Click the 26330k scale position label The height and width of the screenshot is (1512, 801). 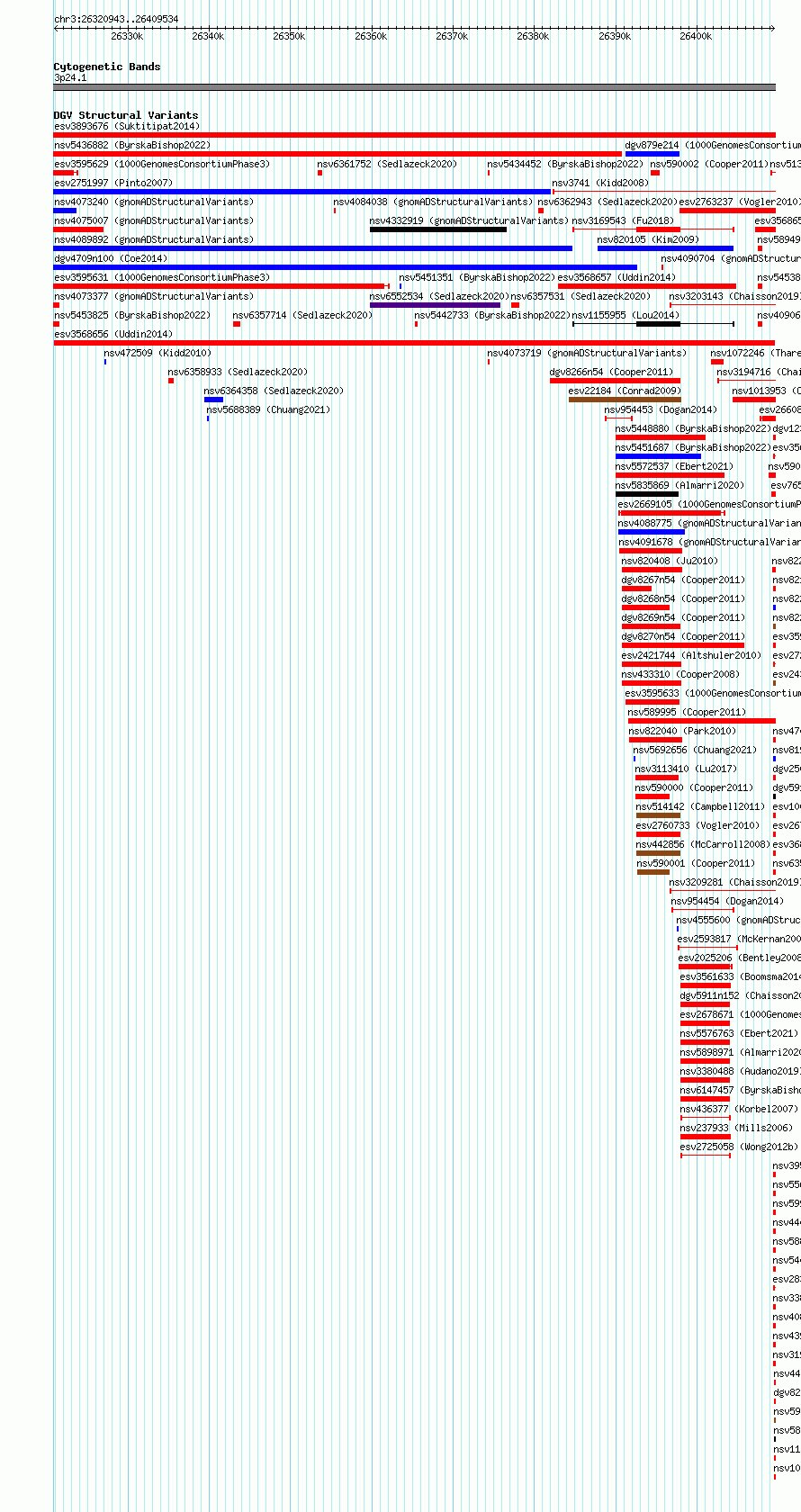point(127,37)
